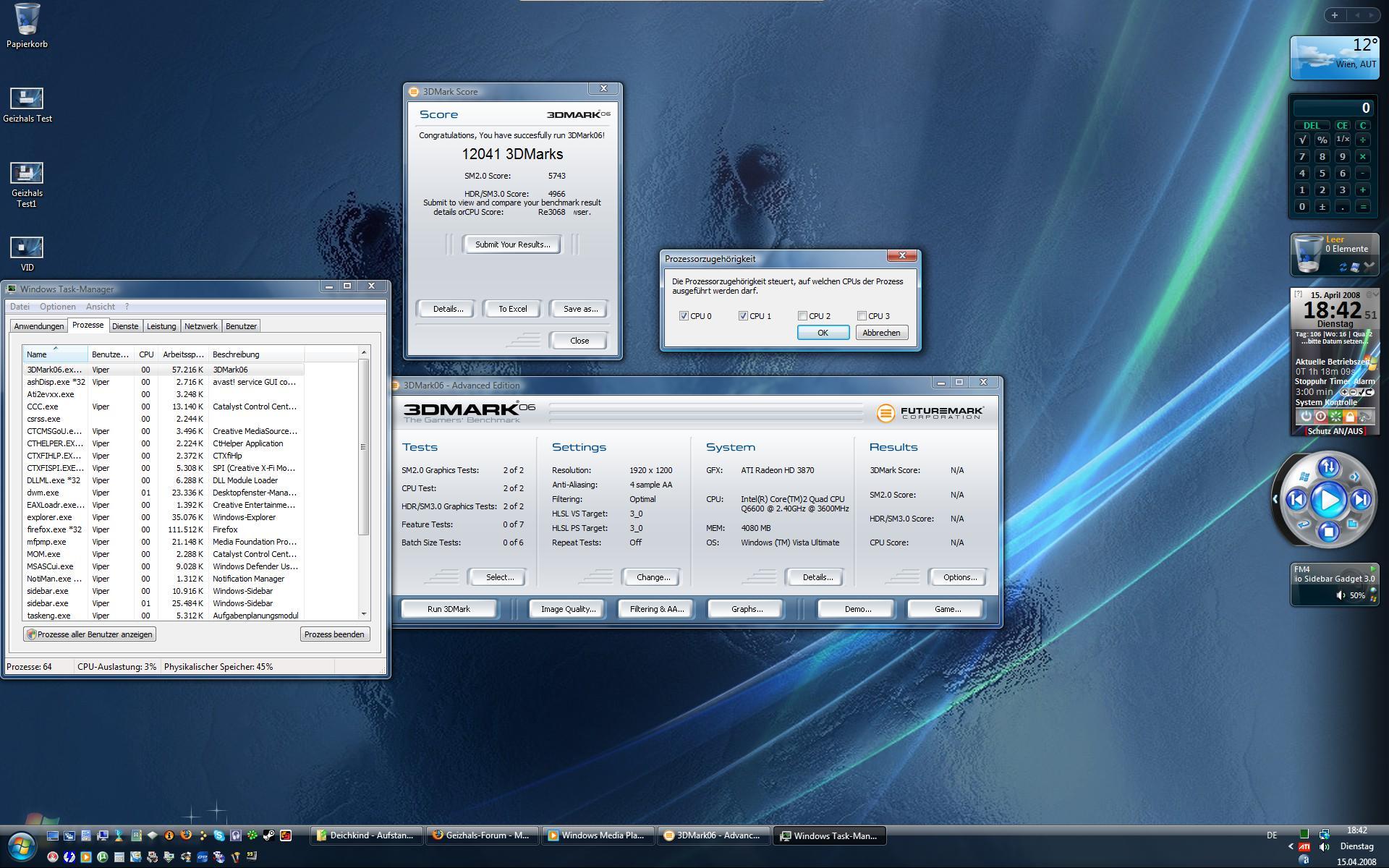Open the volume speaker tray icon
1389x868 pixels.
(1324, 847)
